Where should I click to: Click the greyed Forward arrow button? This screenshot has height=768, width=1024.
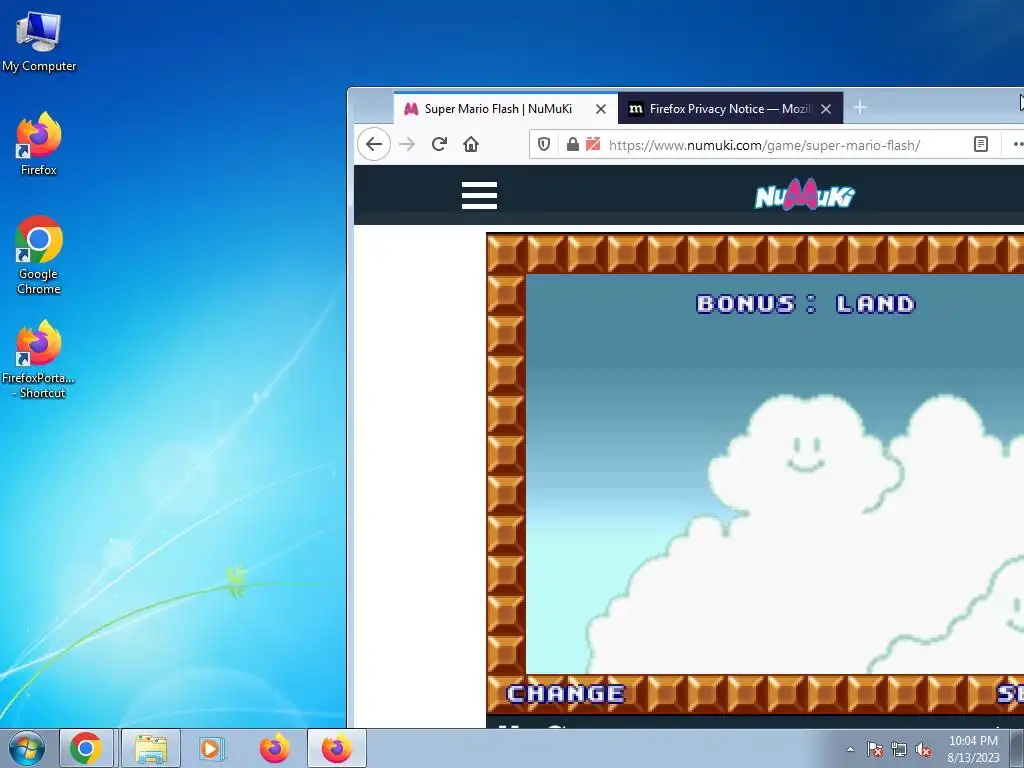(407, 144)
